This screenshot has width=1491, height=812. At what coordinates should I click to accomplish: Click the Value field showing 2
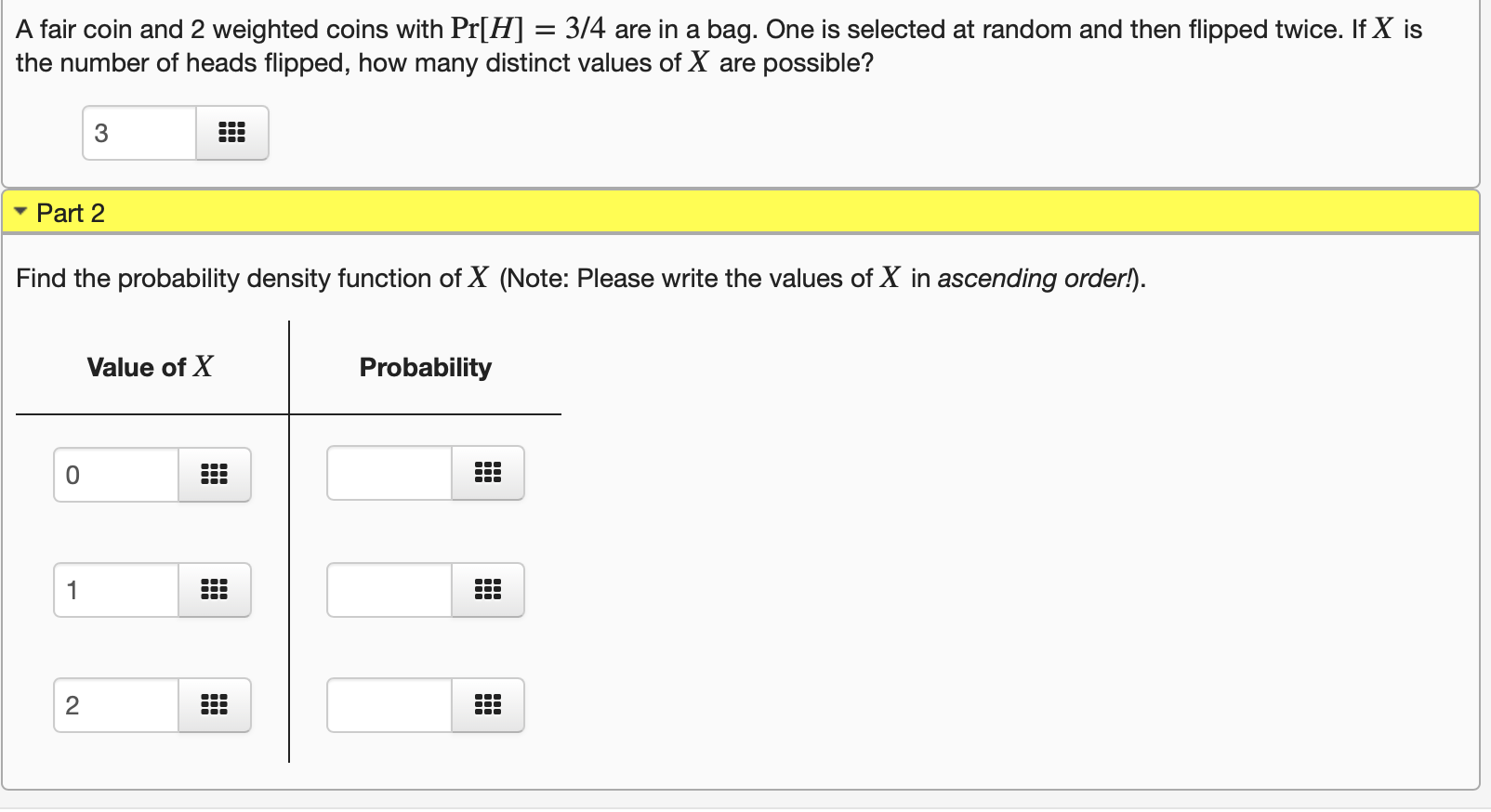114,706
